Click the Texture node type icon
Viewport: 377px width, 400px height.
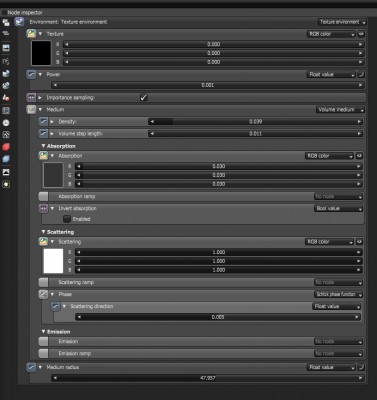31,34
